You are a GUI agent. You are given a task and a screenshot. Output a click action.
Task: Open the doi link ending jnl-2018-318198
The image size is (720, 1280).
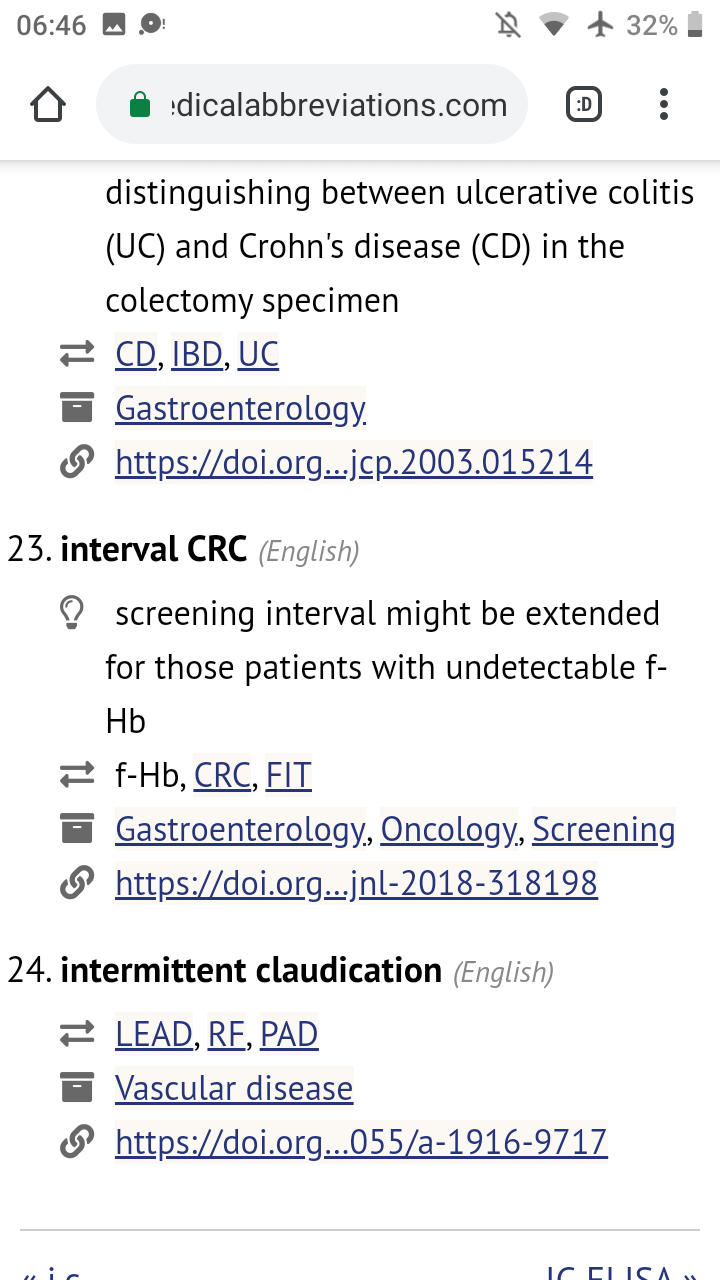356,883
